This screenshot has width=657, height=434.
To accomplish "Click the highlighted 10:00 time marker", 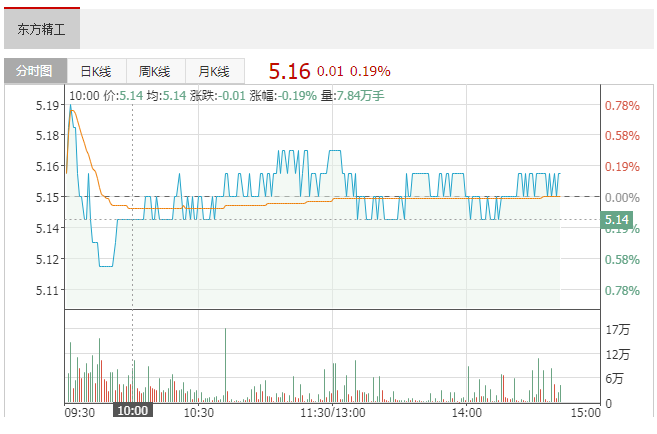I will tap(133, 411).
